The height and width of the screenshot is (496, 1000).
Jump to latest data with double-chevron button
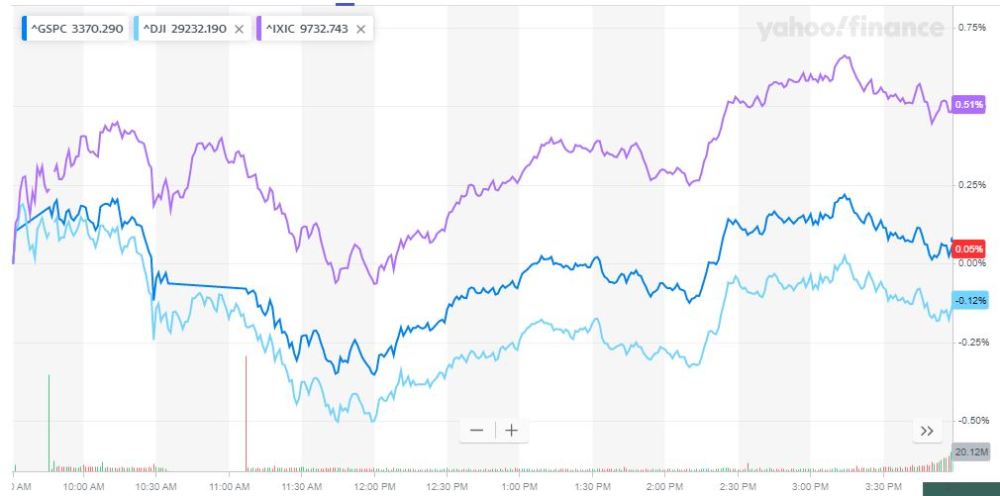[926, 430]
